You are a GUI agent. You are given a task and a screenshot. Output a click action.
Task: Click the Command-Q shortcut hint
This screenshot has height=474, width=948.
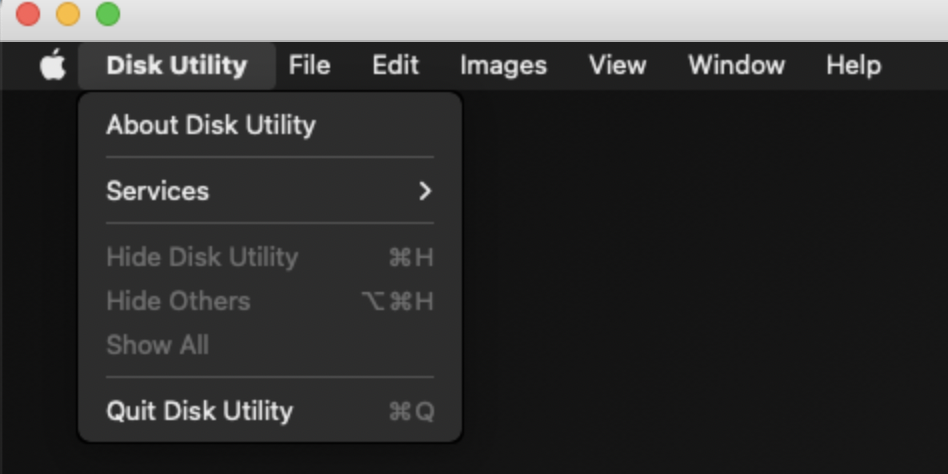(x=411, y=411)
